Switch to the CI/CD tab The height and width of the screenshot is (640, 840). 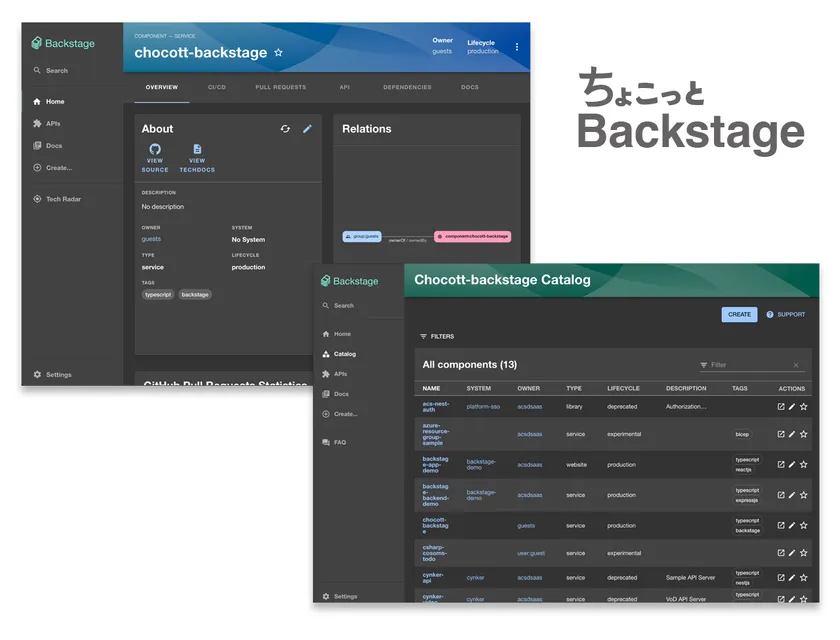[216, 87]
